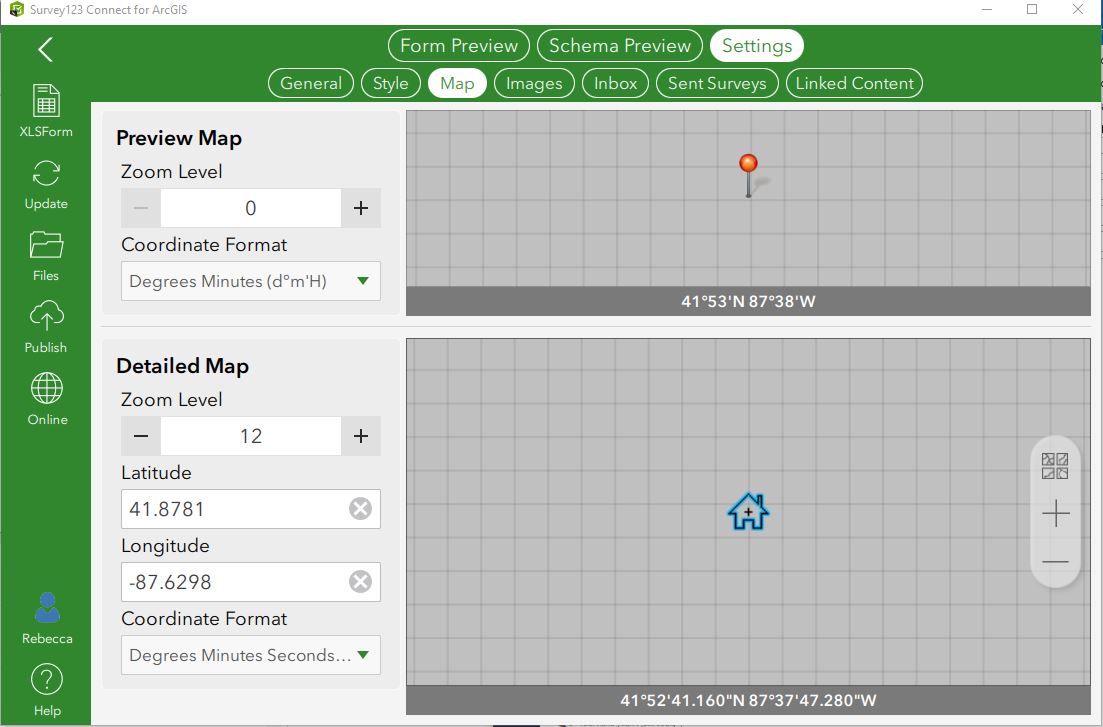This screenshot has width=1103, height=727.
Task: Click the preview coordinates 41°53'N 87°38'W
Action: point(748,301)
